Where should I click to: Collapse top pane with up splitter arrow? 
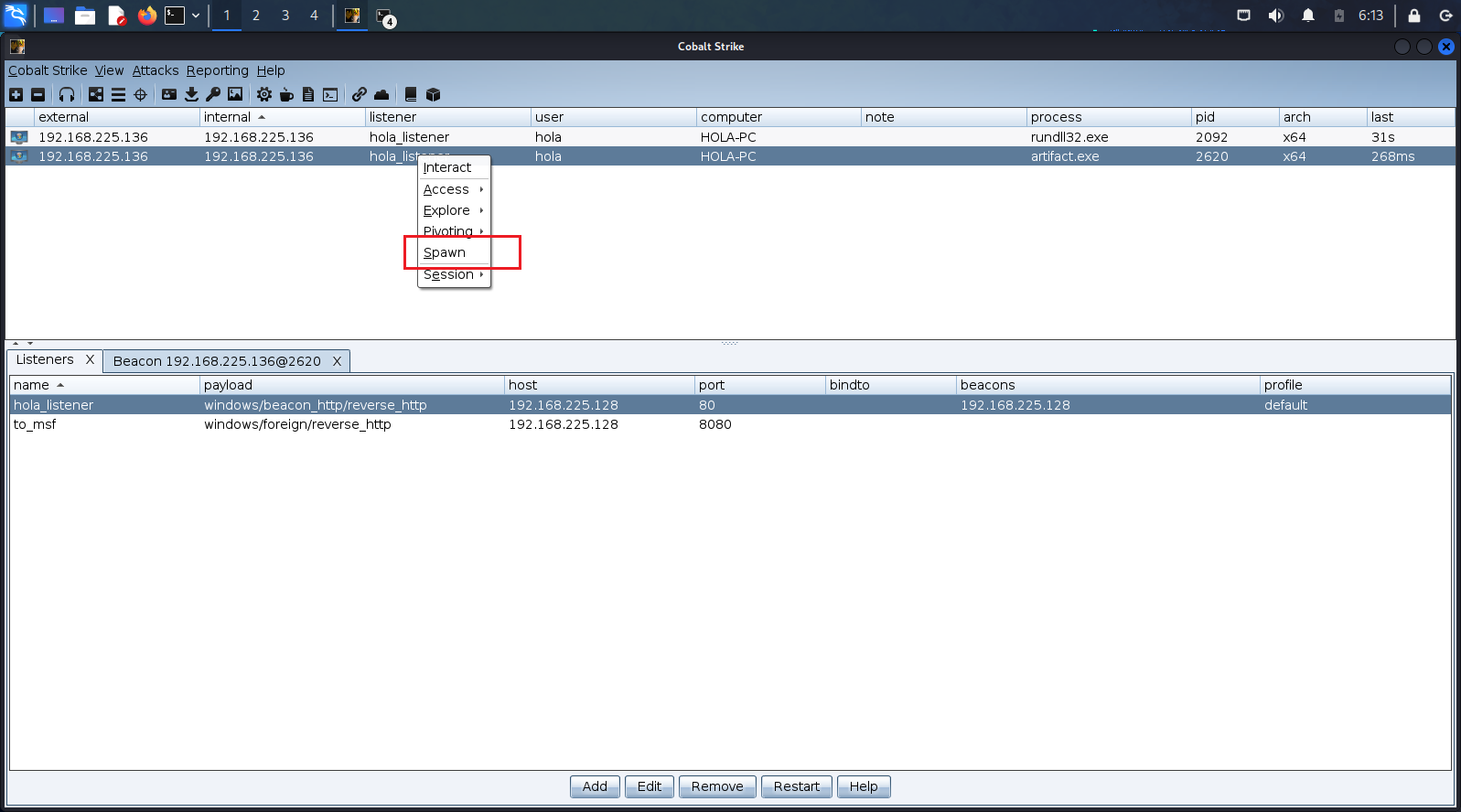coord(16,344)
